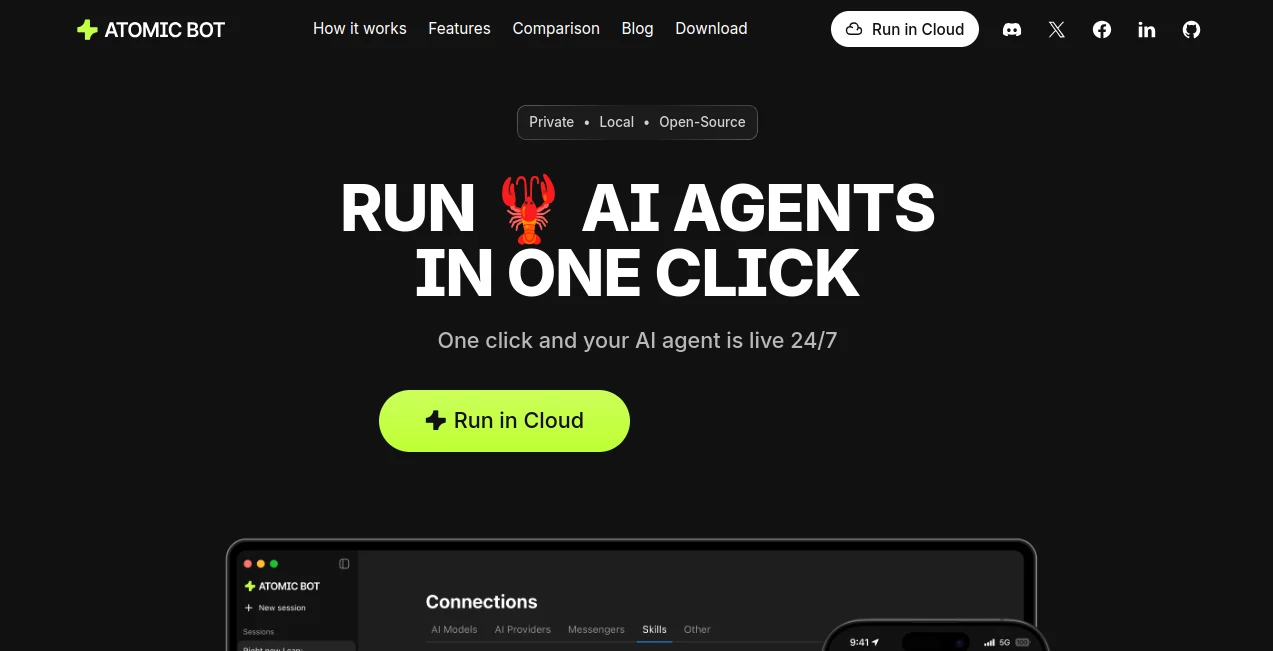Select the Messengers tab in preview

pos(596,630)
